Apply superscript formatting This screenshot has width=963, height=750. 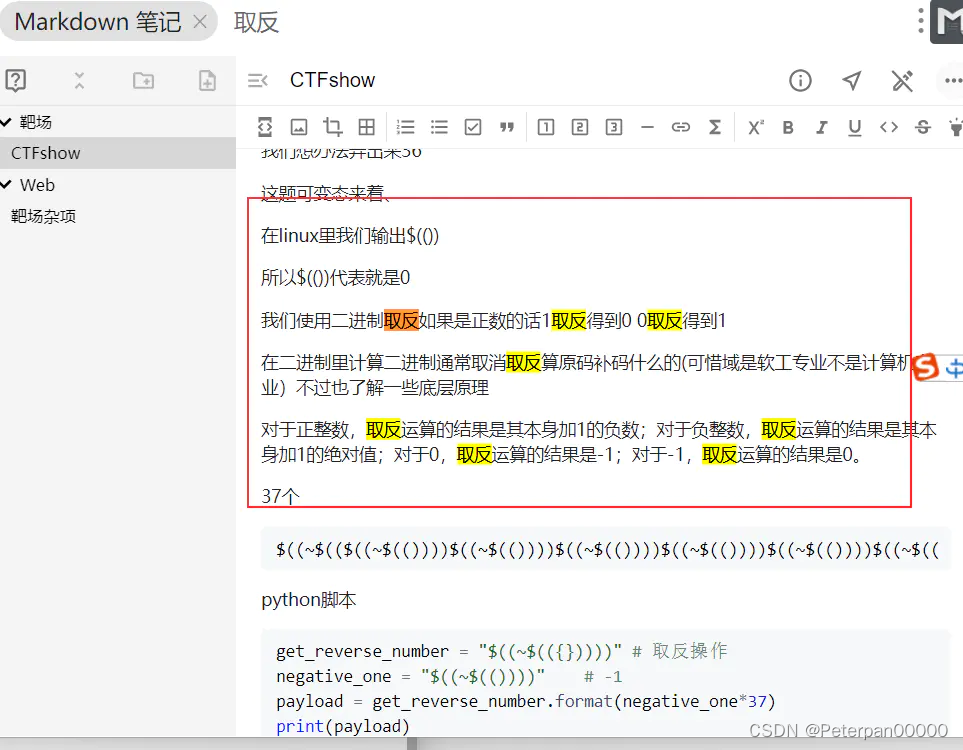[755, 127]
